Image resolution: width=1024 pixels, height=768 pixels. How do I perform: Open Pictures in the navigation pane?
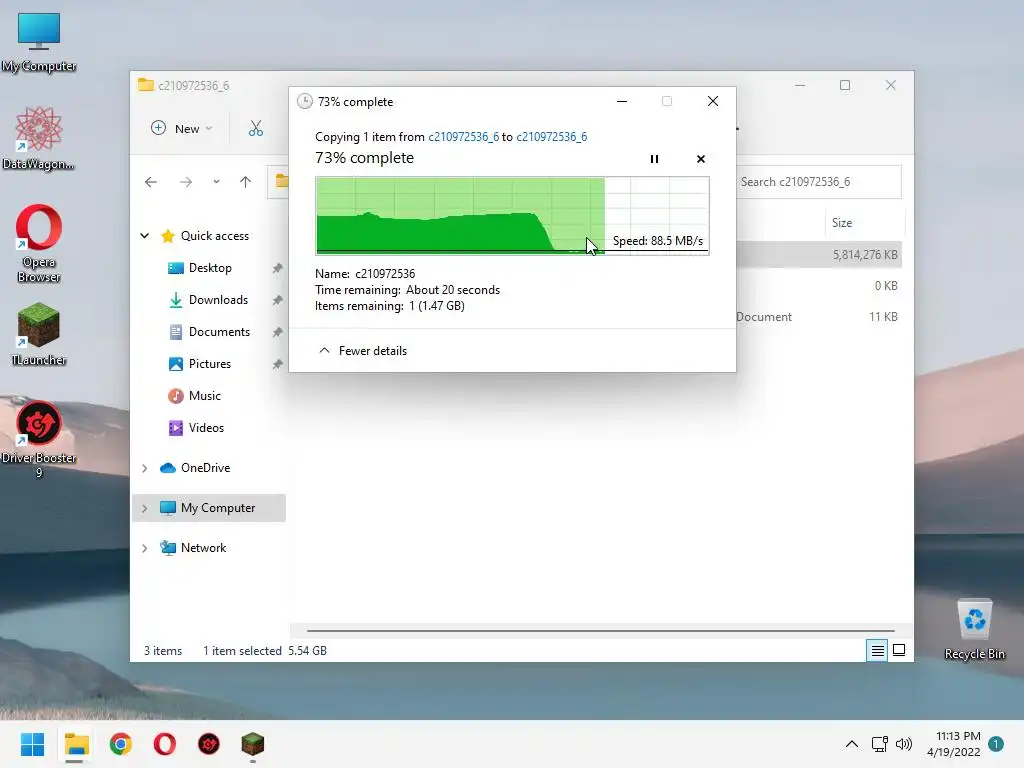pyautogui.click(x=210, y=364)
